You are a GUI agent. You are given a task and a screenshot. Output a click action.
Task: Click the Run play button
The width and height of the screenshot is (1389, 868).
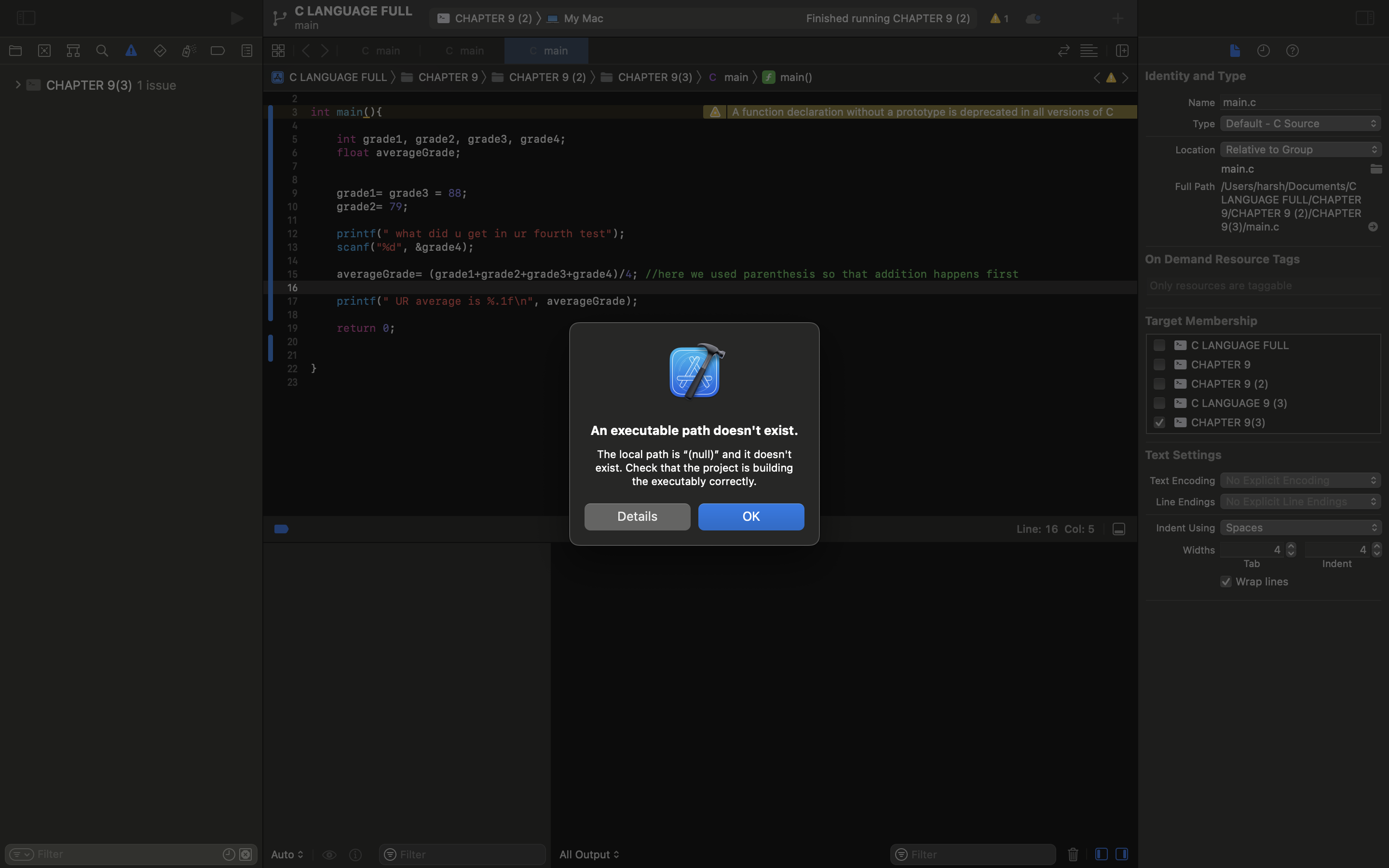[x=236, y=18]
